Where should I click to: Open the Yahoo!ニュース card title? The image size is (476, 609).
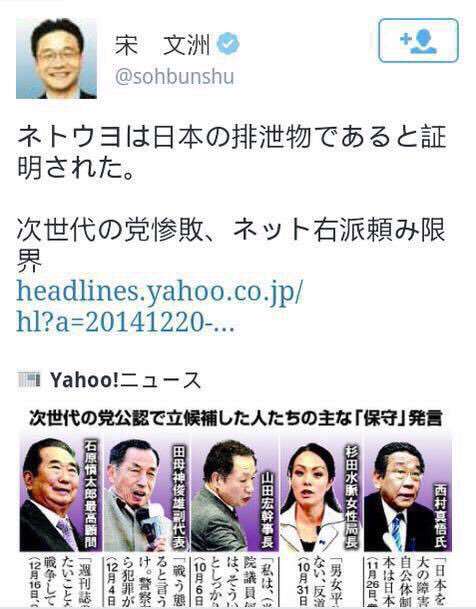pyautogui.click(x=125, y=380)
